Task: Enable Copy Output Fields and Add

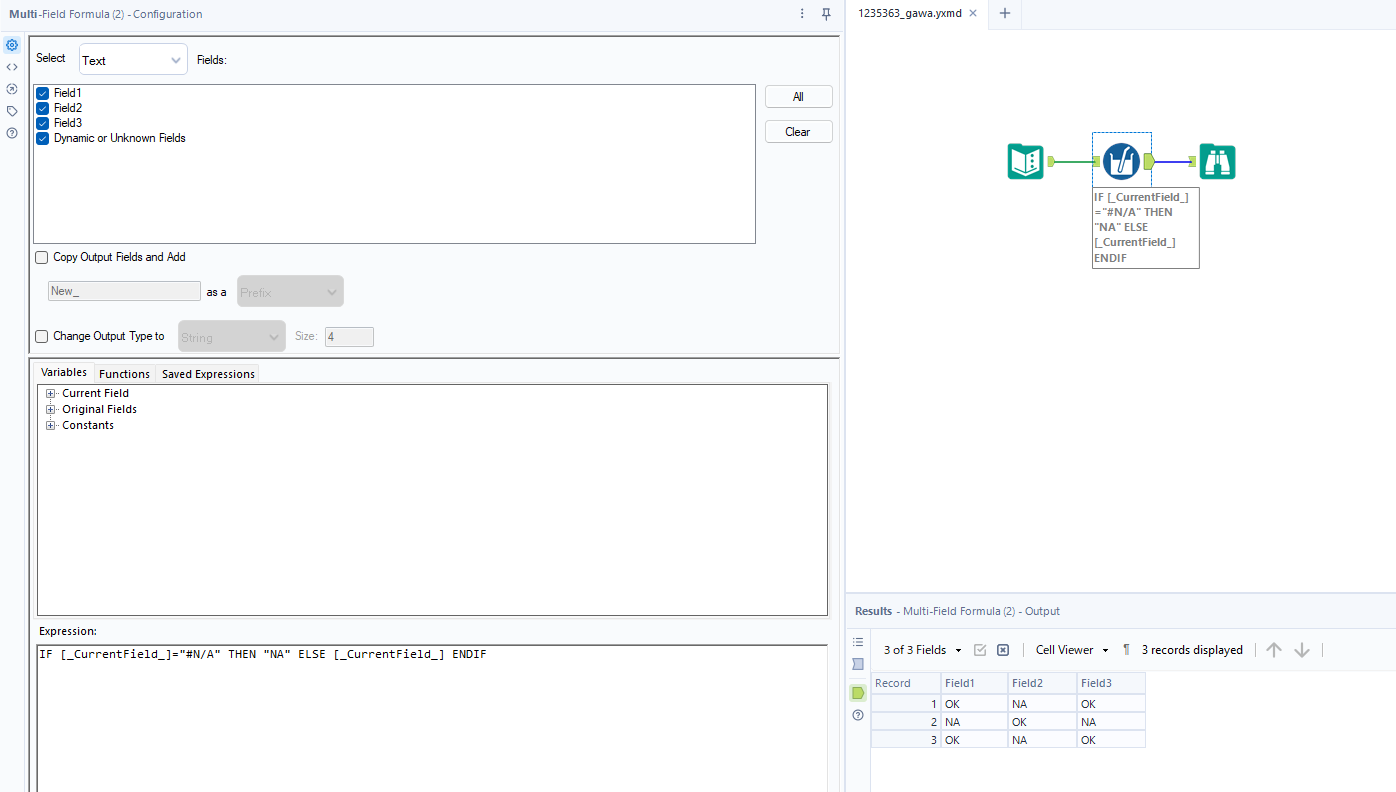Action: (41, 257)
